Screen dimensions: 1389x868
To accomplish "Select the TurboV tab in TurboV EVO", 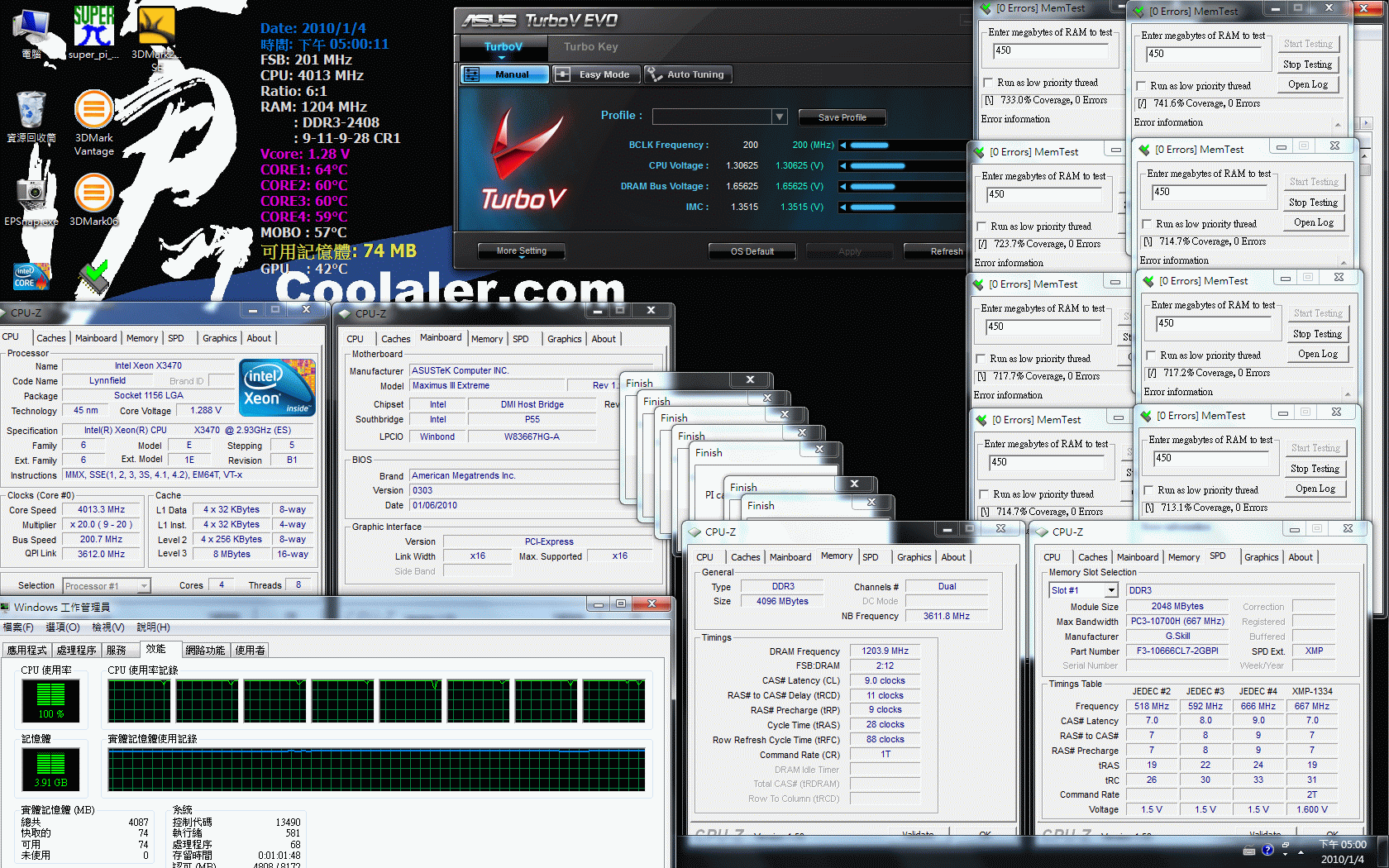I will tap(504, 47).
